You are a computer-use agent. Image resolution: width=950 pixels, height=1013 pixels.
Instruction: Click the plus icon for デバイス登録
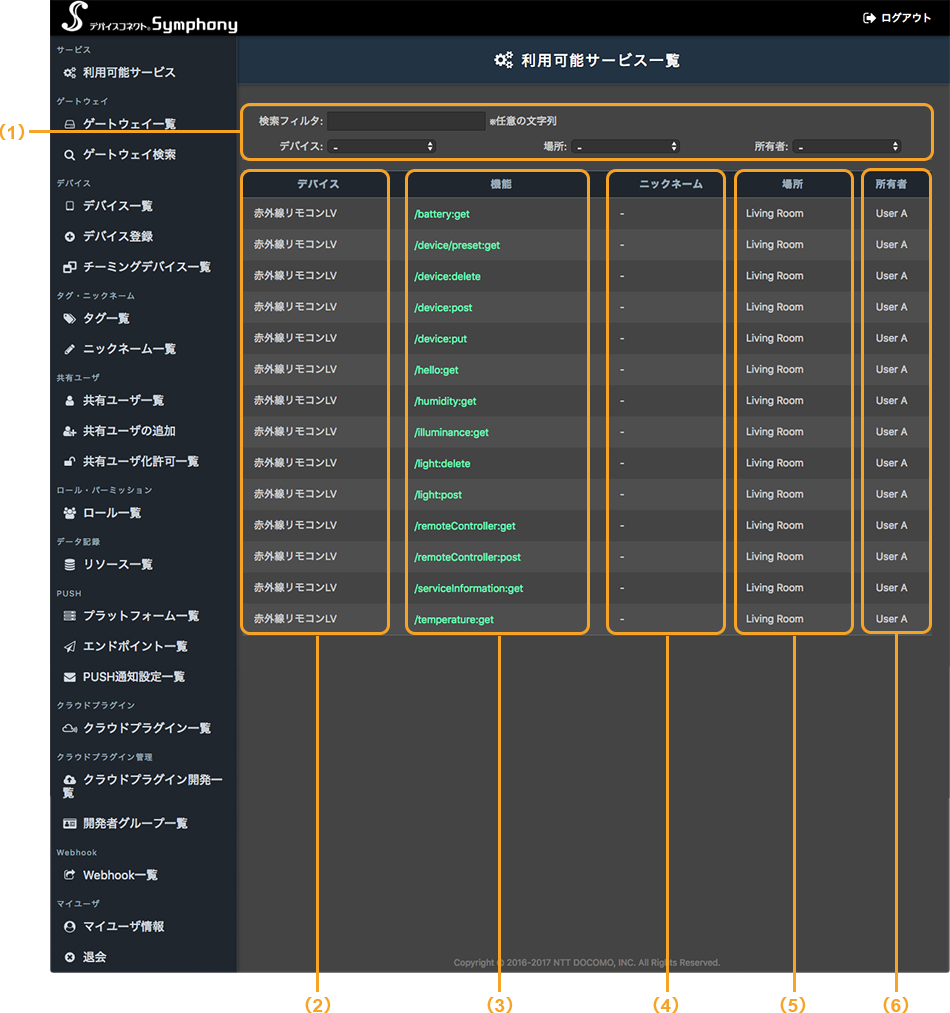pos(69,236)
